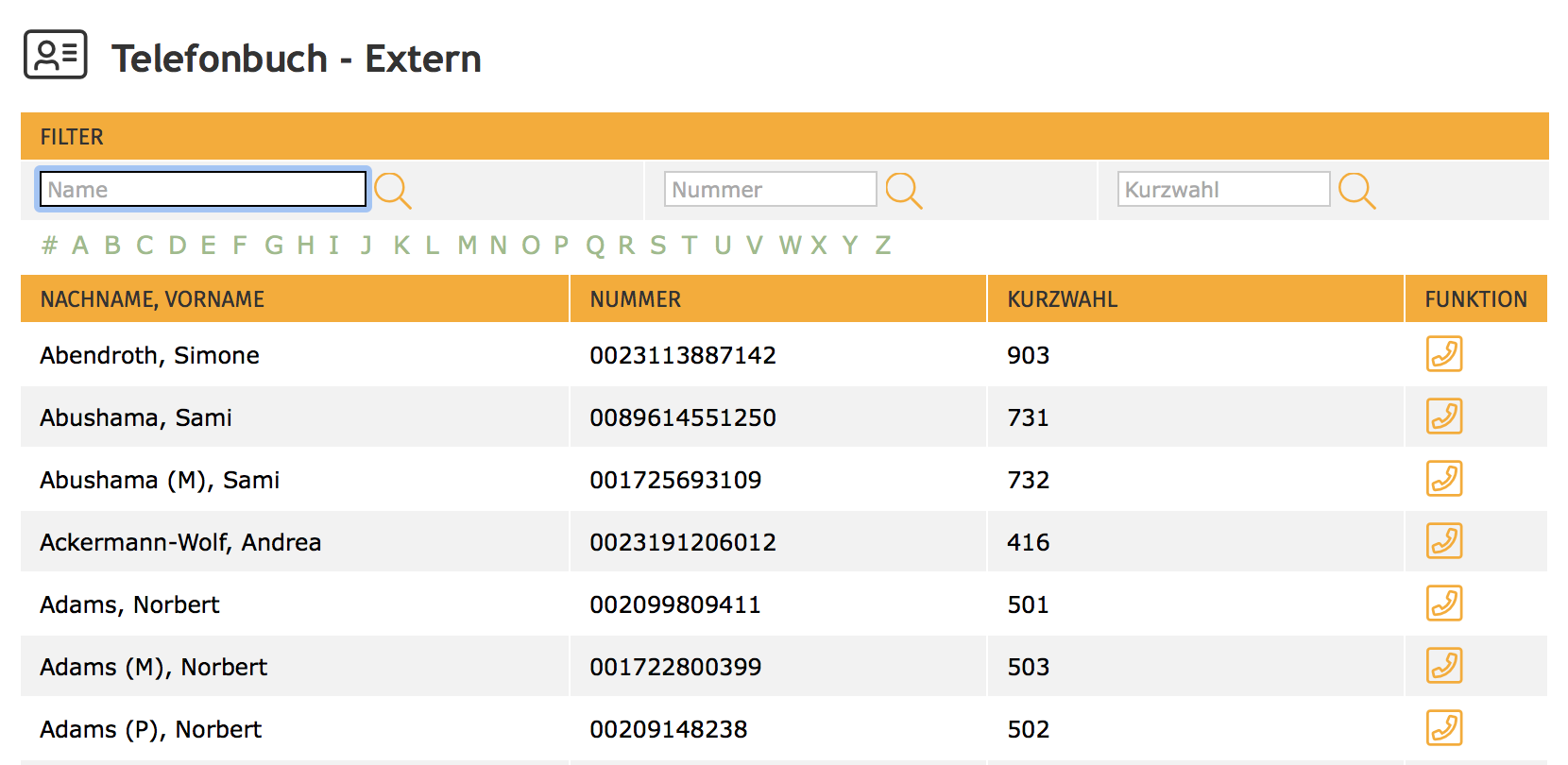
Task: Select letter Z in the alphabet index
Action: coord(882,246)
